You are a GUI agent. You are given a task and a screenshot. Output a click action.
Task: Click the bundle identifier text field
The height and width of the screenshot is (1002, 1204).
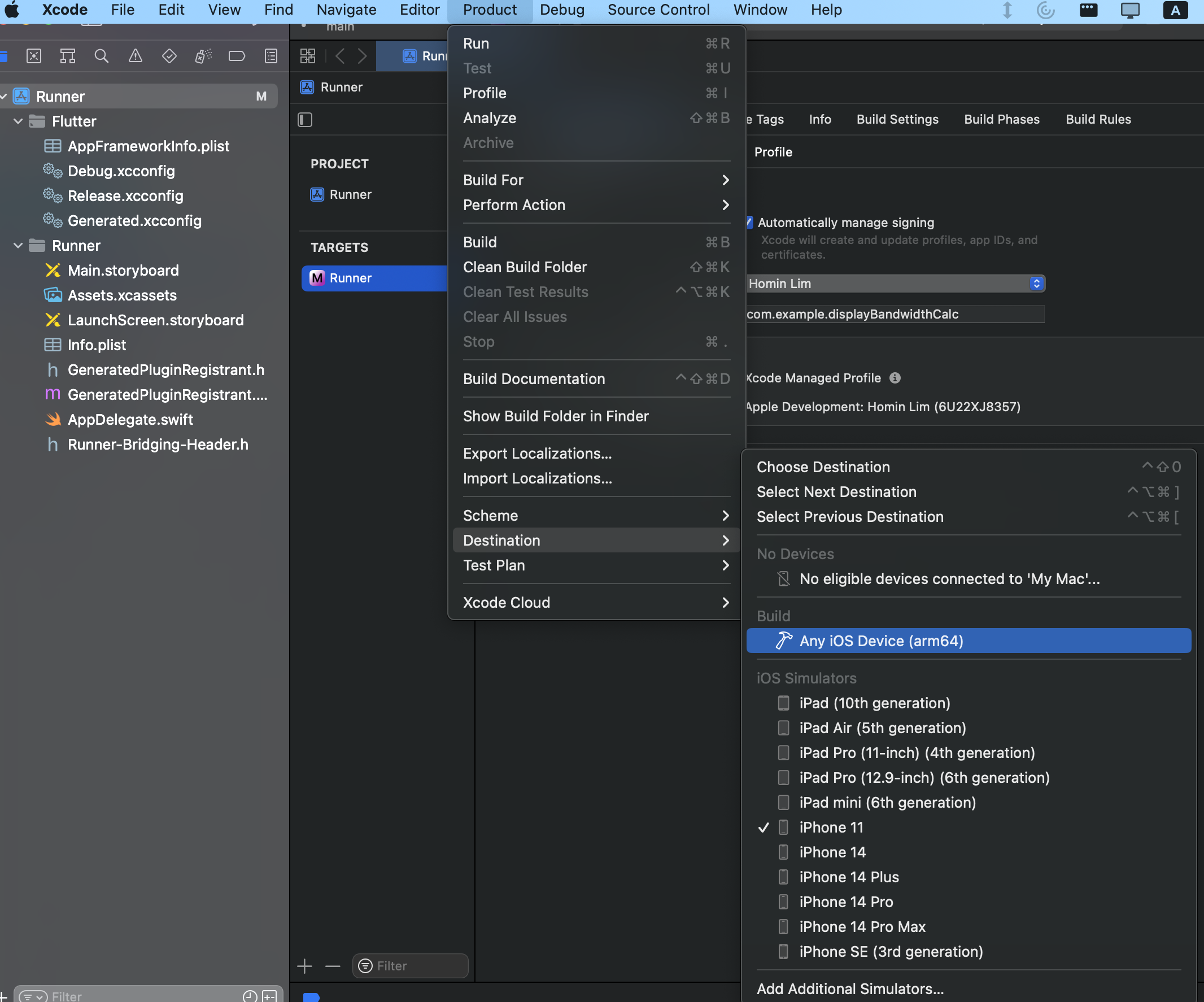(895, 314)
